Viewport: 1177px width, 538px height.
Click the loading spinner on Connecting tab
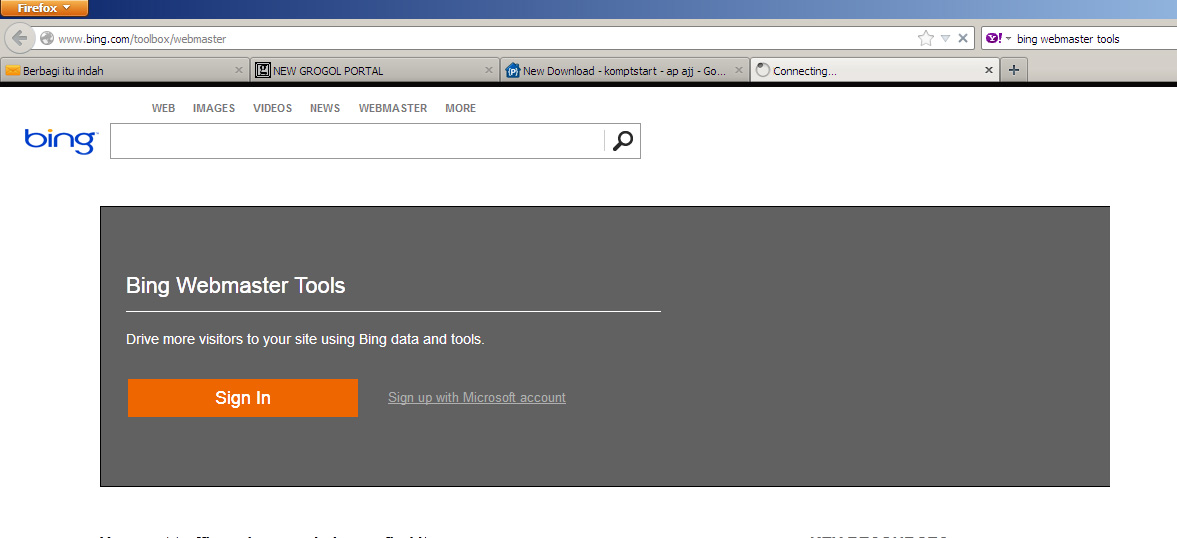pyautogui.click(x=763, y=71)
